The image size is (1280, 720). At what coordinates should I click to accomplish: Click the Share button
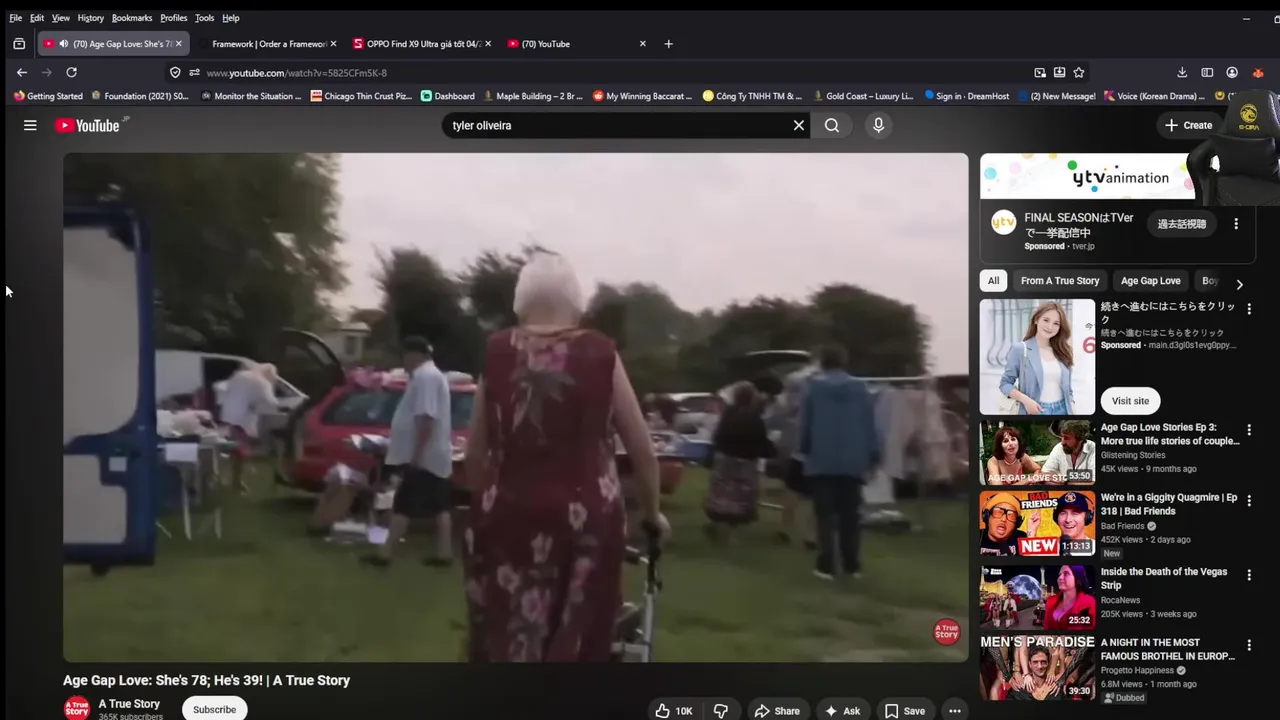click(777, 710)
